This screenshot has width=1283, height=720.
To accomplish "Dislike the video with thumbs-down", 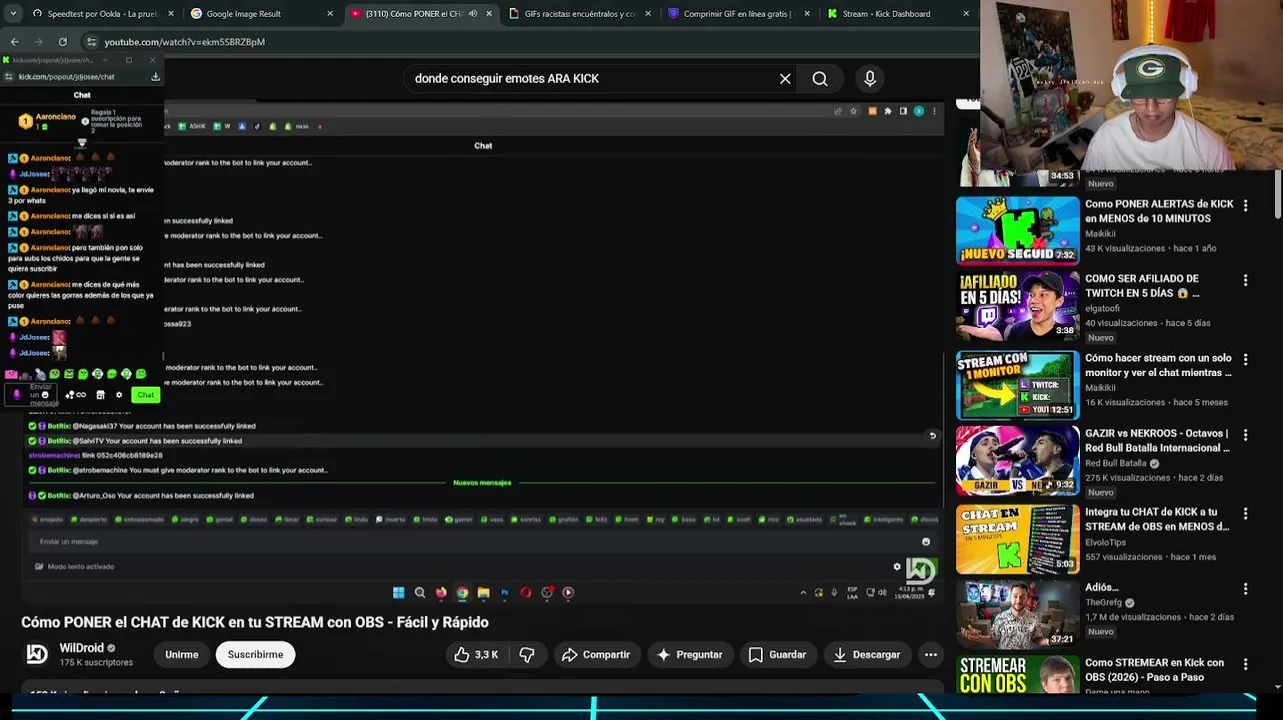I will (527, 655).
